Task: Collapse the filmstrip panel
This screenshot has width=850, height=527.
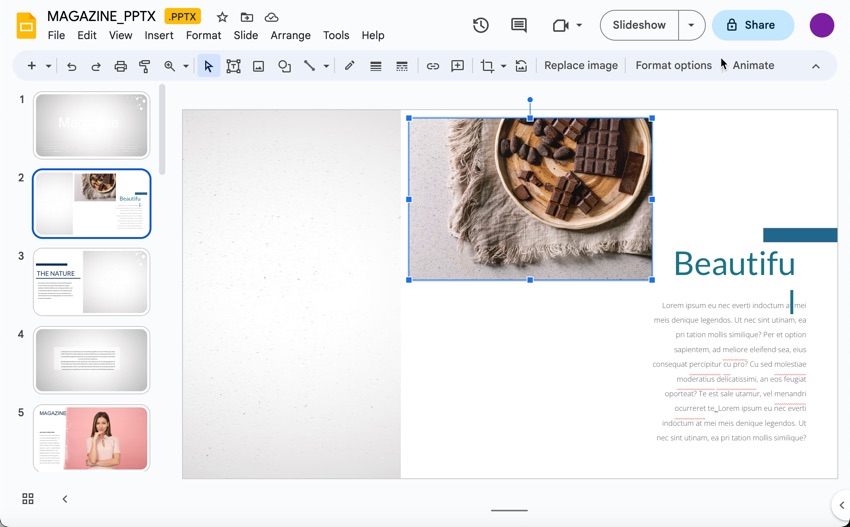Action: coord(65,499)
